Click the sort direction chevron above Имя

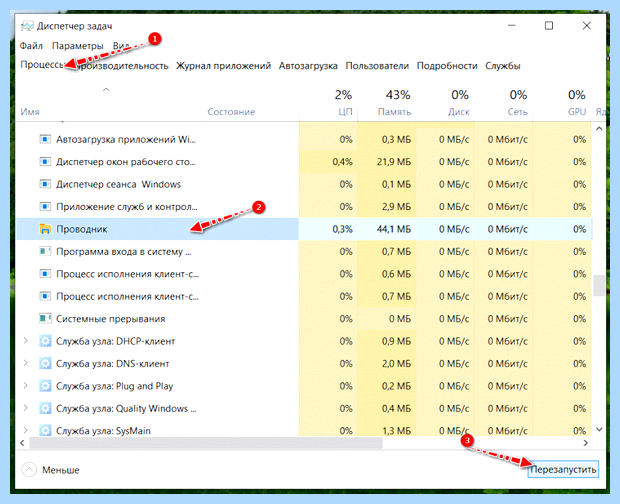tap(106, 90)
